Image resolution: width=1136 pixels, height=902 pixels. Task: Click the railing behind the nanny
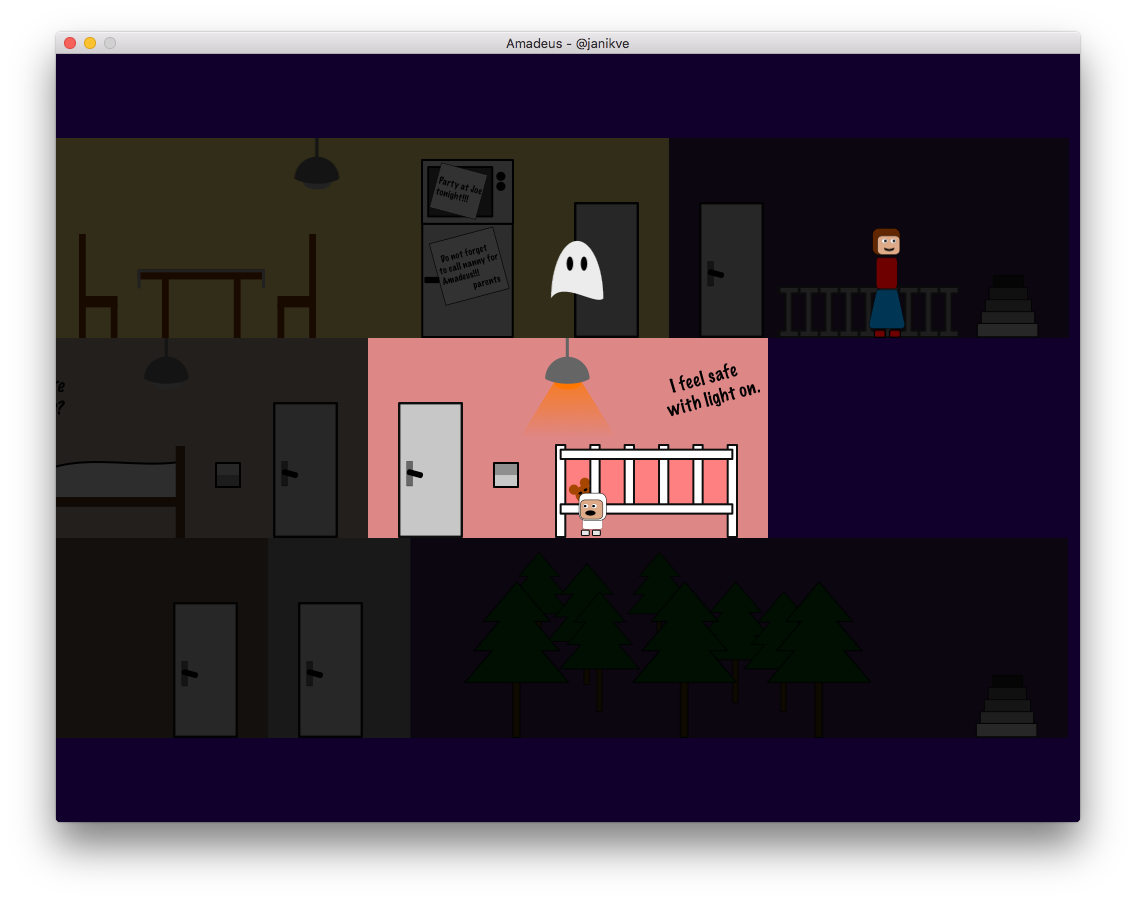[869, 312]
